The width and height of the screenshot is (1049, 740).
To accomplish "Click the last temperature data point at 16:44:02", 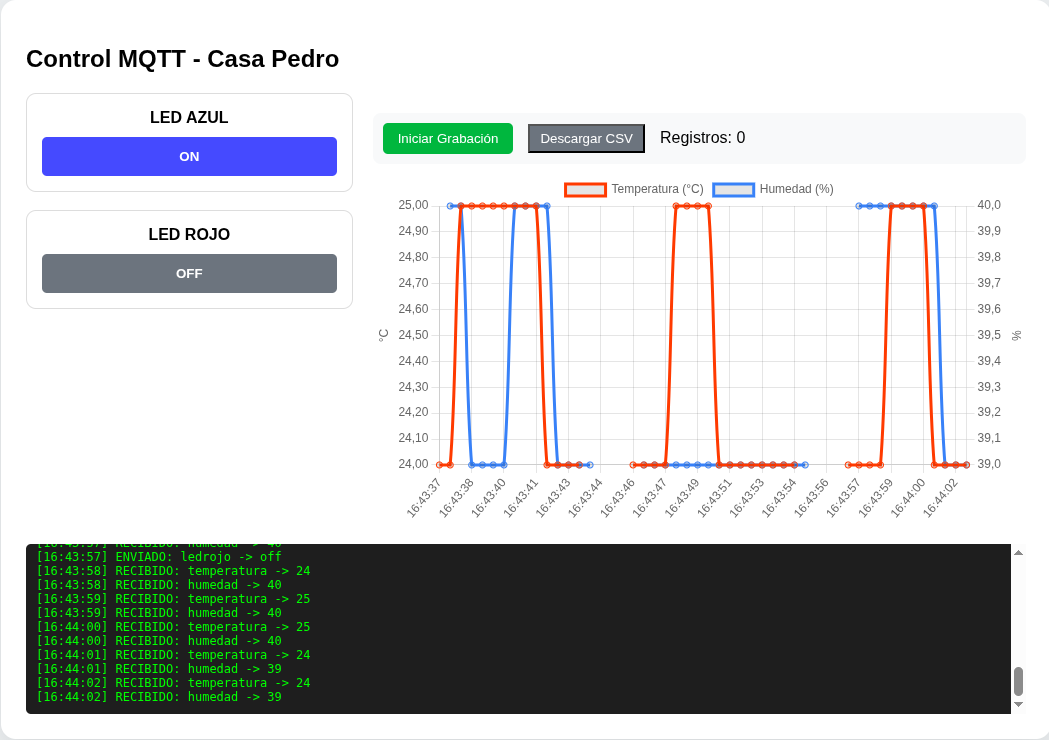I will [966, 465].
